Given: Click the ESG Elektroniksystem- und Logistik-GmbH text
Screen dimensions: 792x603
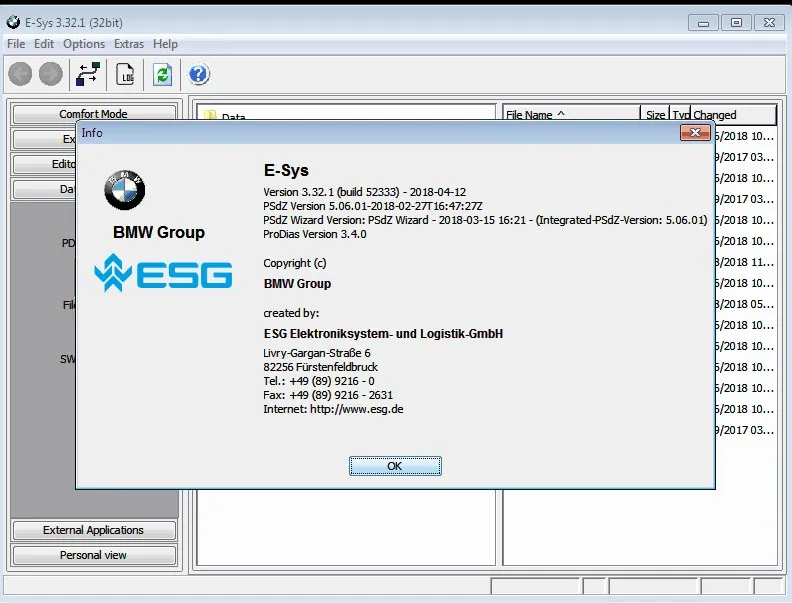Looking at the screenshot, I should coord(383,334).
